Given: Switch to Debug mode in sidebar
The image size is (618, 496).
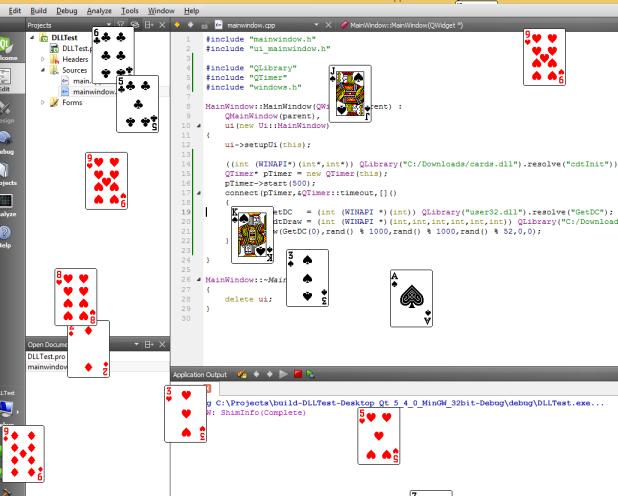Looking at the screenshot, I should tap(6, 142).
